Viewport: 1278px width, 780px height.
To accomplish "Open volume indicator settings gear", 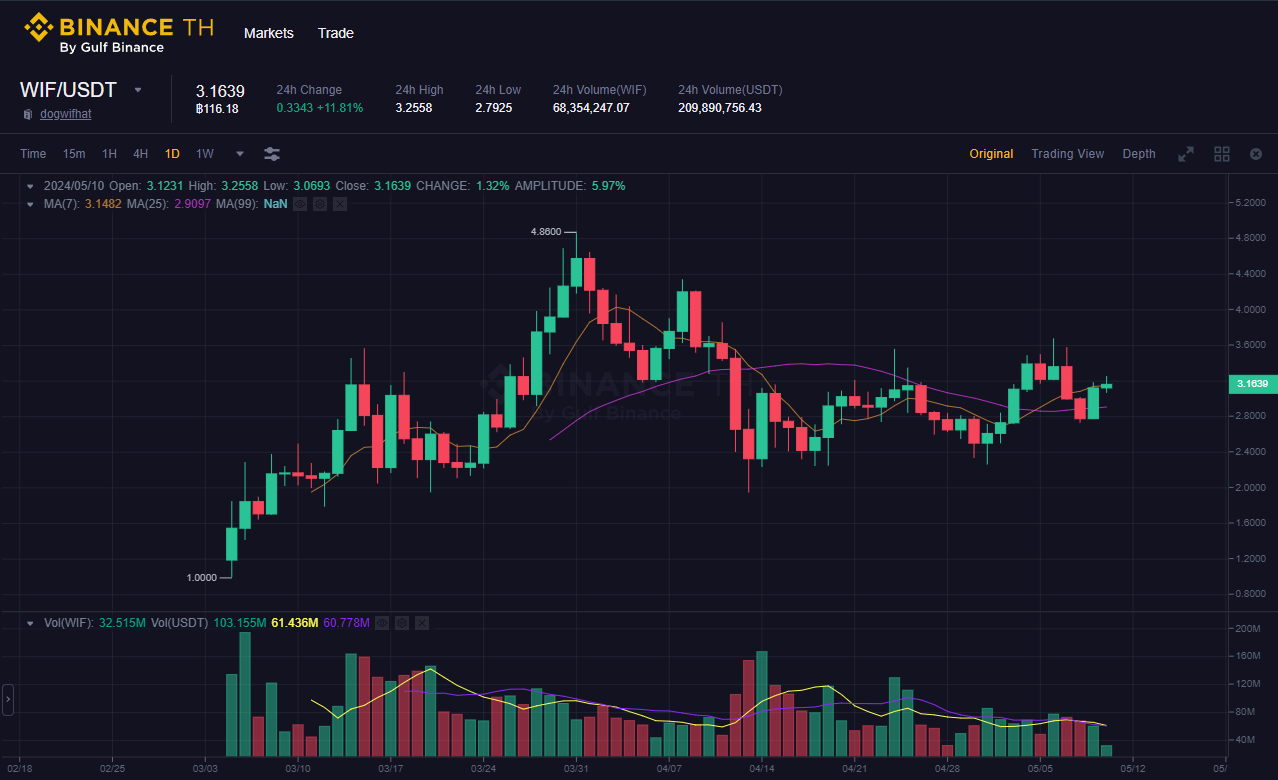I will click(x=402, y=623).
